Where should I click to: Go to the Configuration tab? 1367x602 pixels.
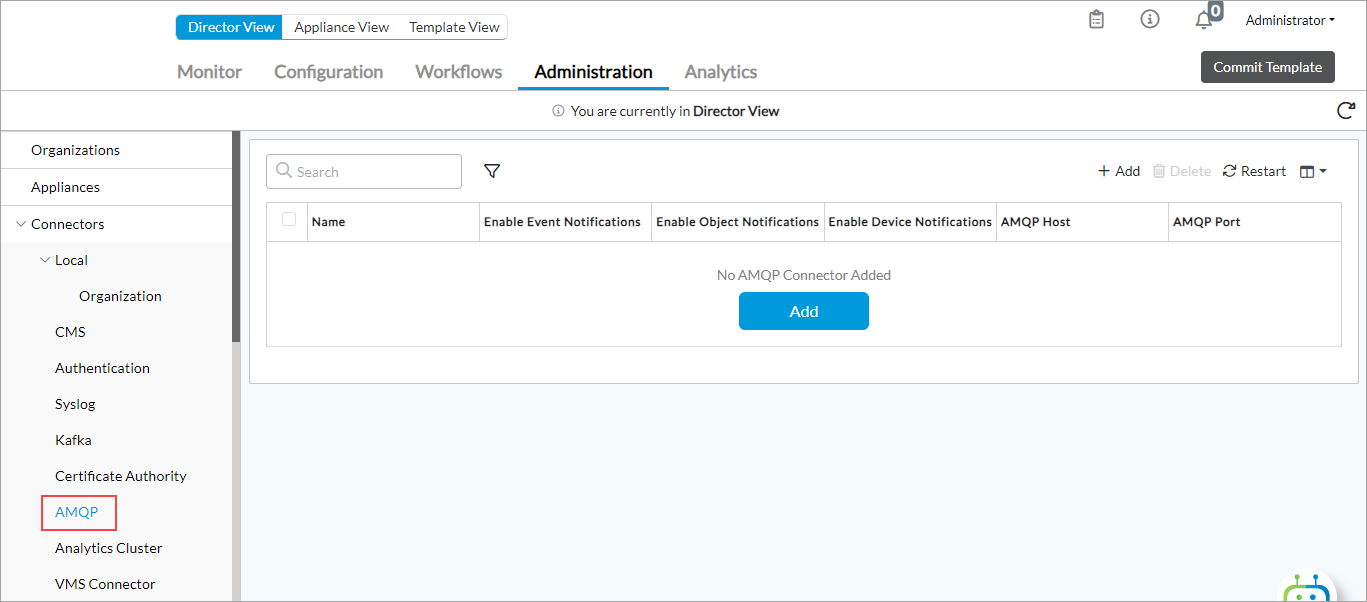point(328,72)
